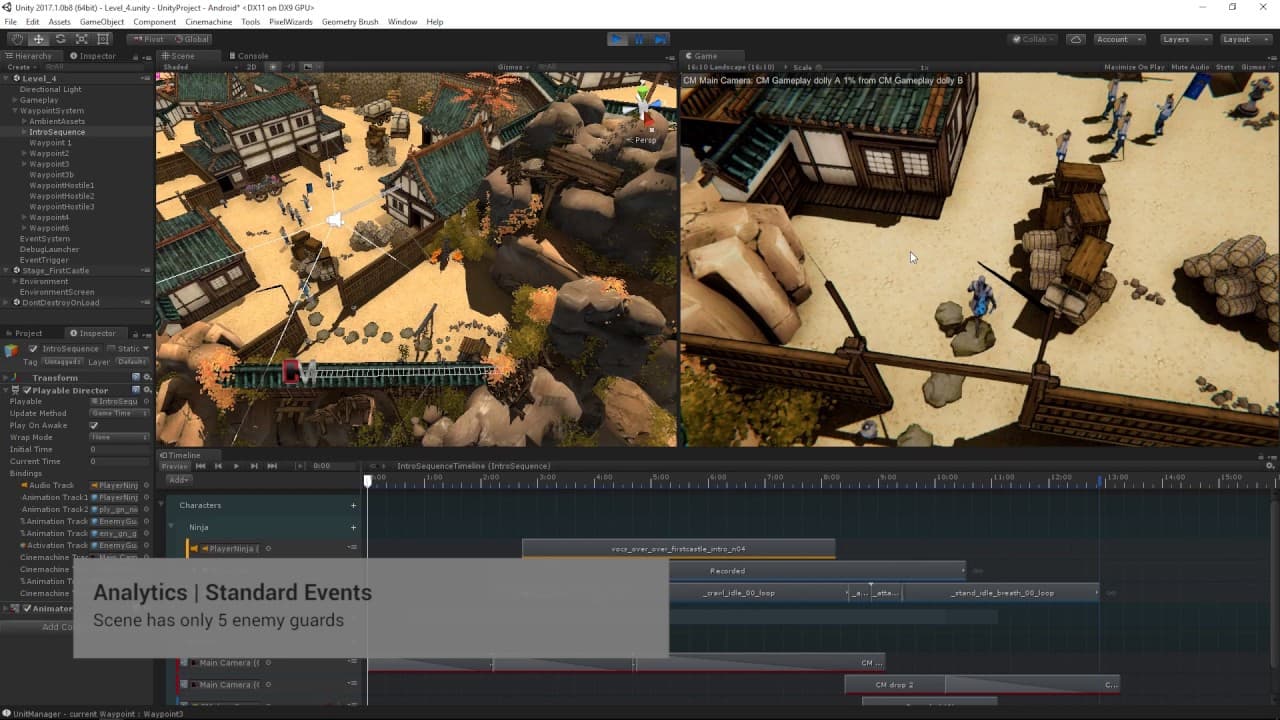1280x720 pixels.
Task: Select the Rect transform tool
Action: (104, 39)
